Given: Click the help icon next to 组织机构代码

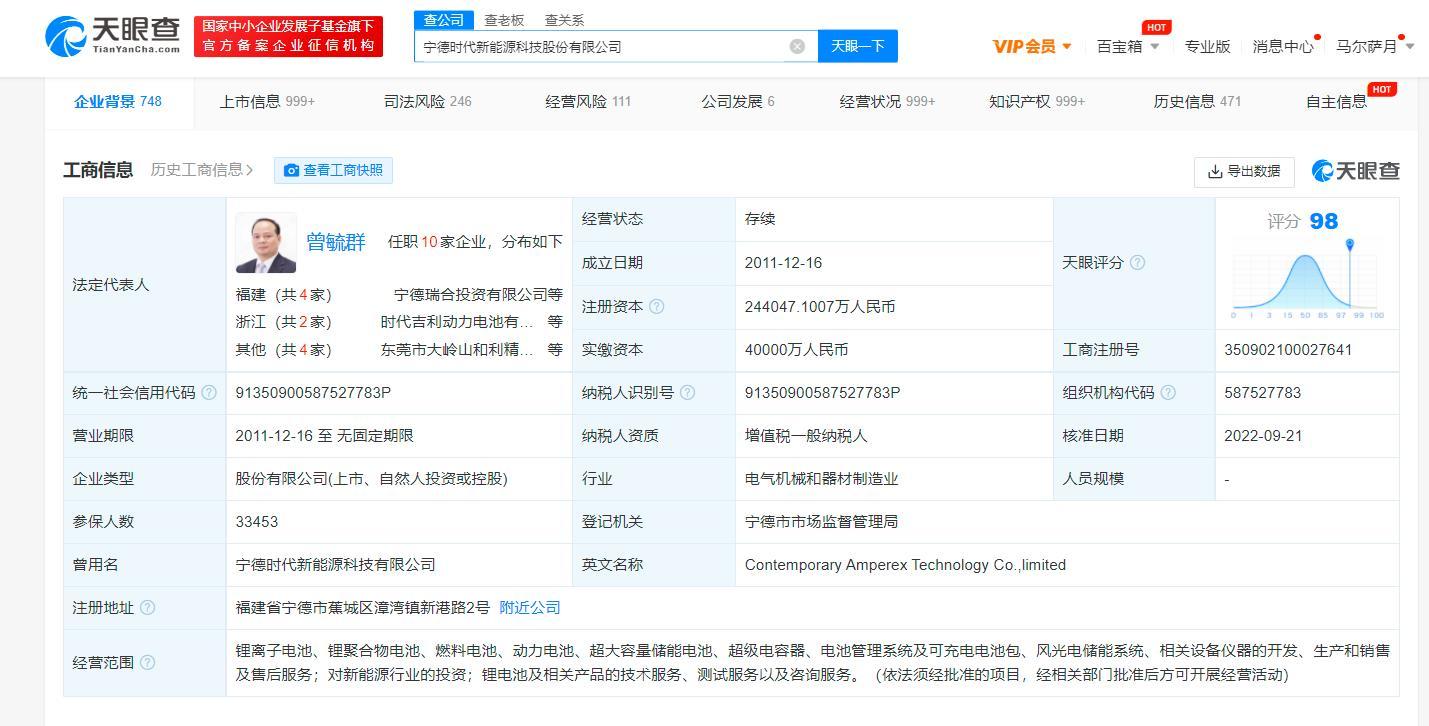Looking at the screenshot, I should pyautogui.click(x=1169, y=392).
